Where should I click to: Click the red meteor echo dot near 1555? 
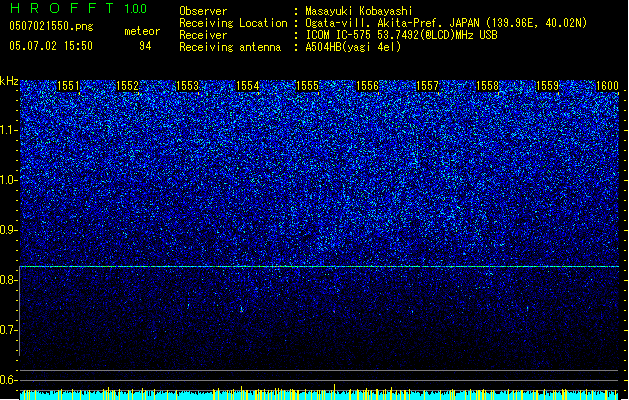[334, 311]
